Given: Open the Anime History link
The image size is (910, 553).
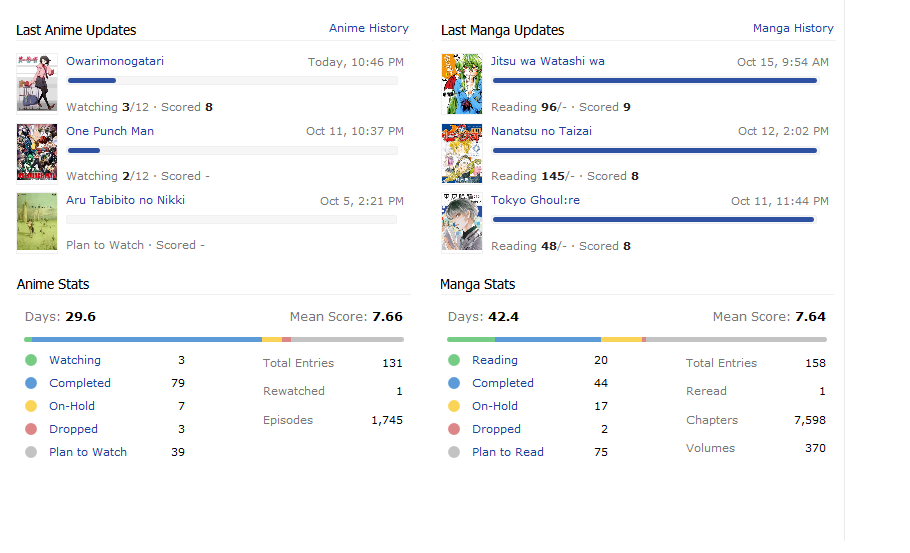Looking at the screenshot, I should [x=369, y=29].
